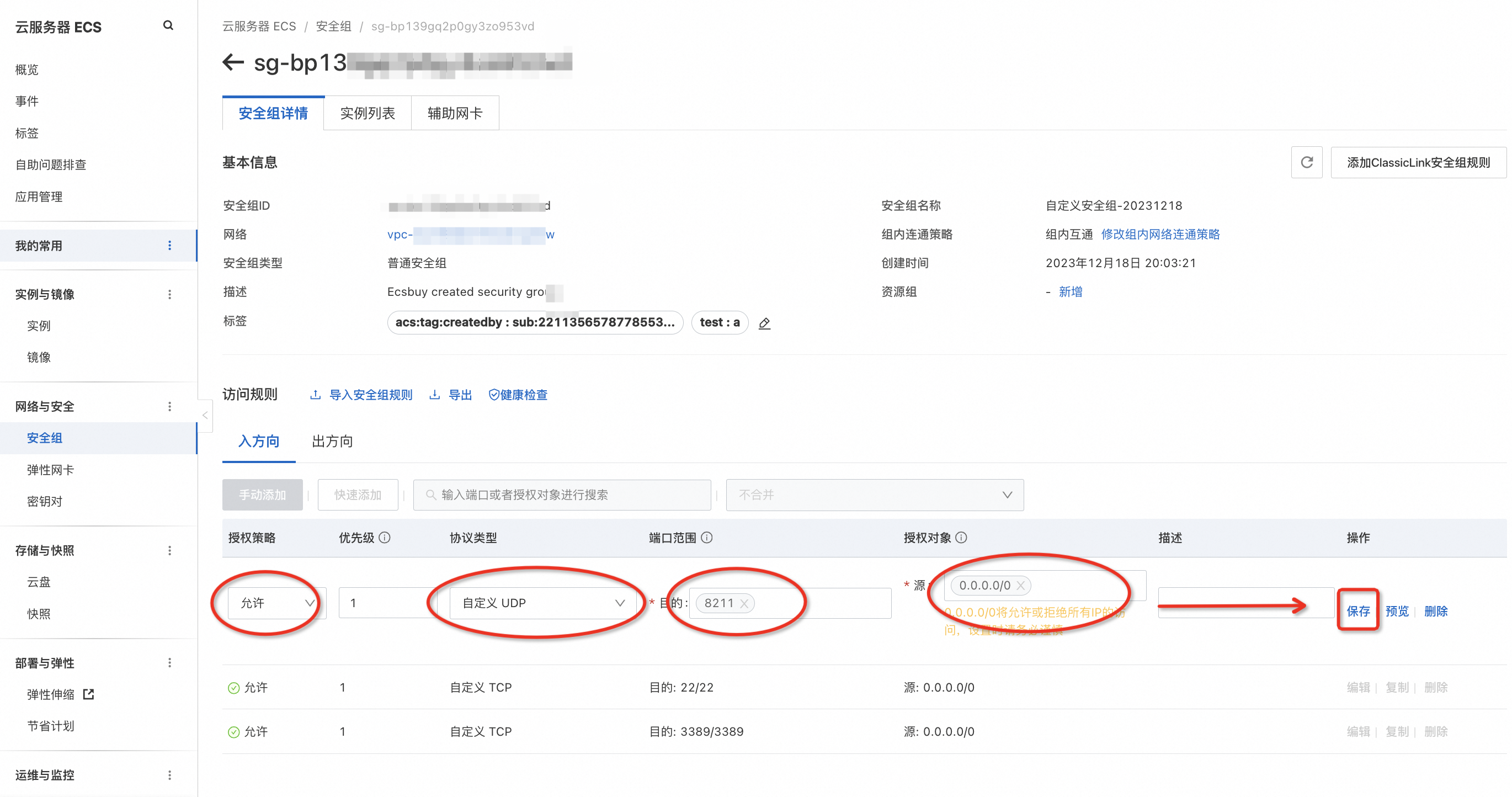Click the back arrow beside the security group title
Screen dimensions: 1512x797
233,62
